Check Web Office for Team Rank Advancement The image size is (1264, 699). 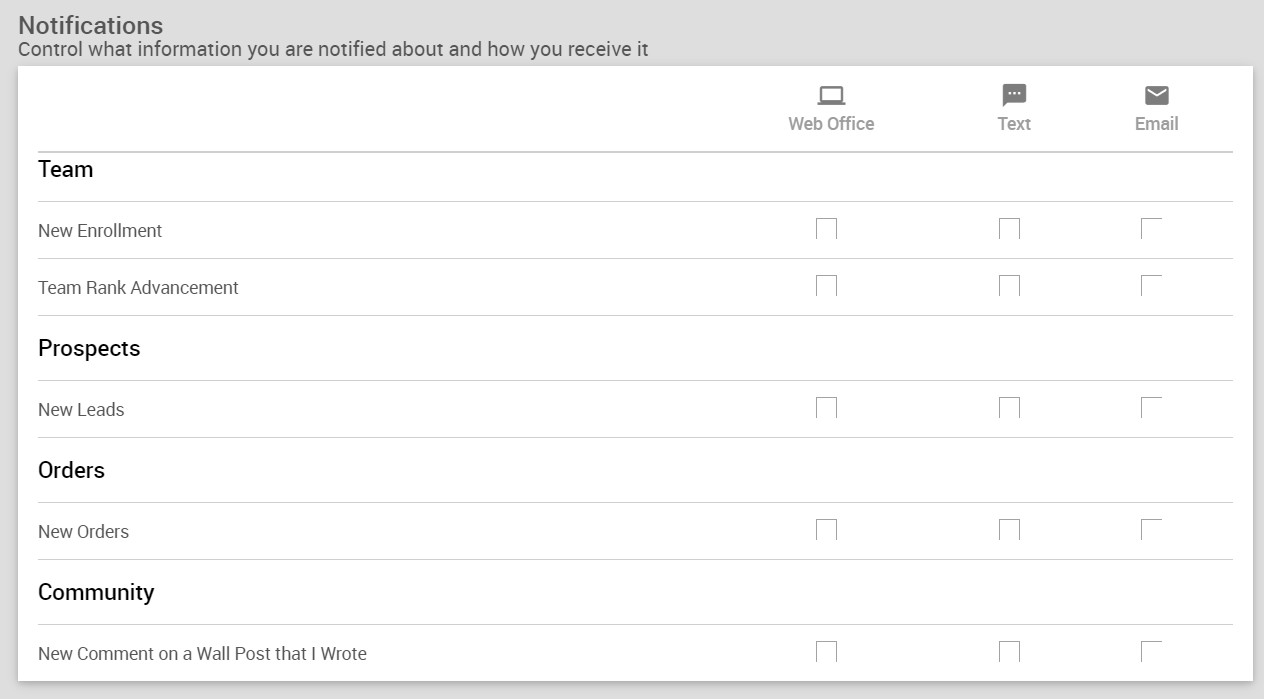pos(827,286)
